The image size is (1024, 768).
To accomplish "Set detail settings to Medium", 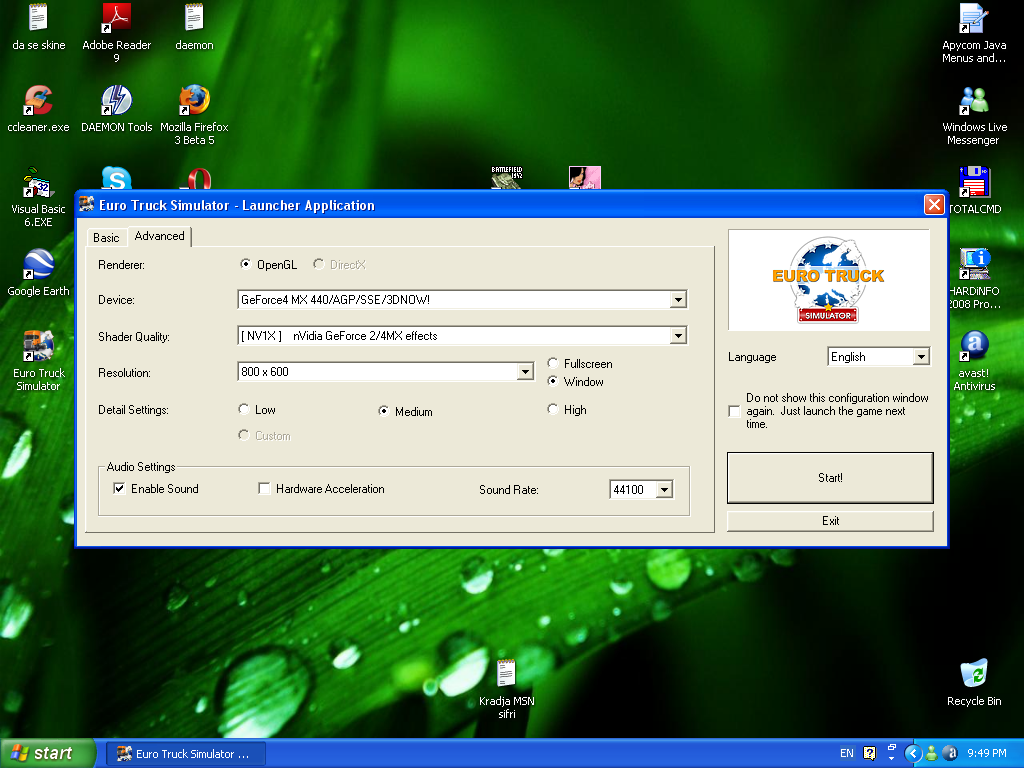I will [405, 411].
